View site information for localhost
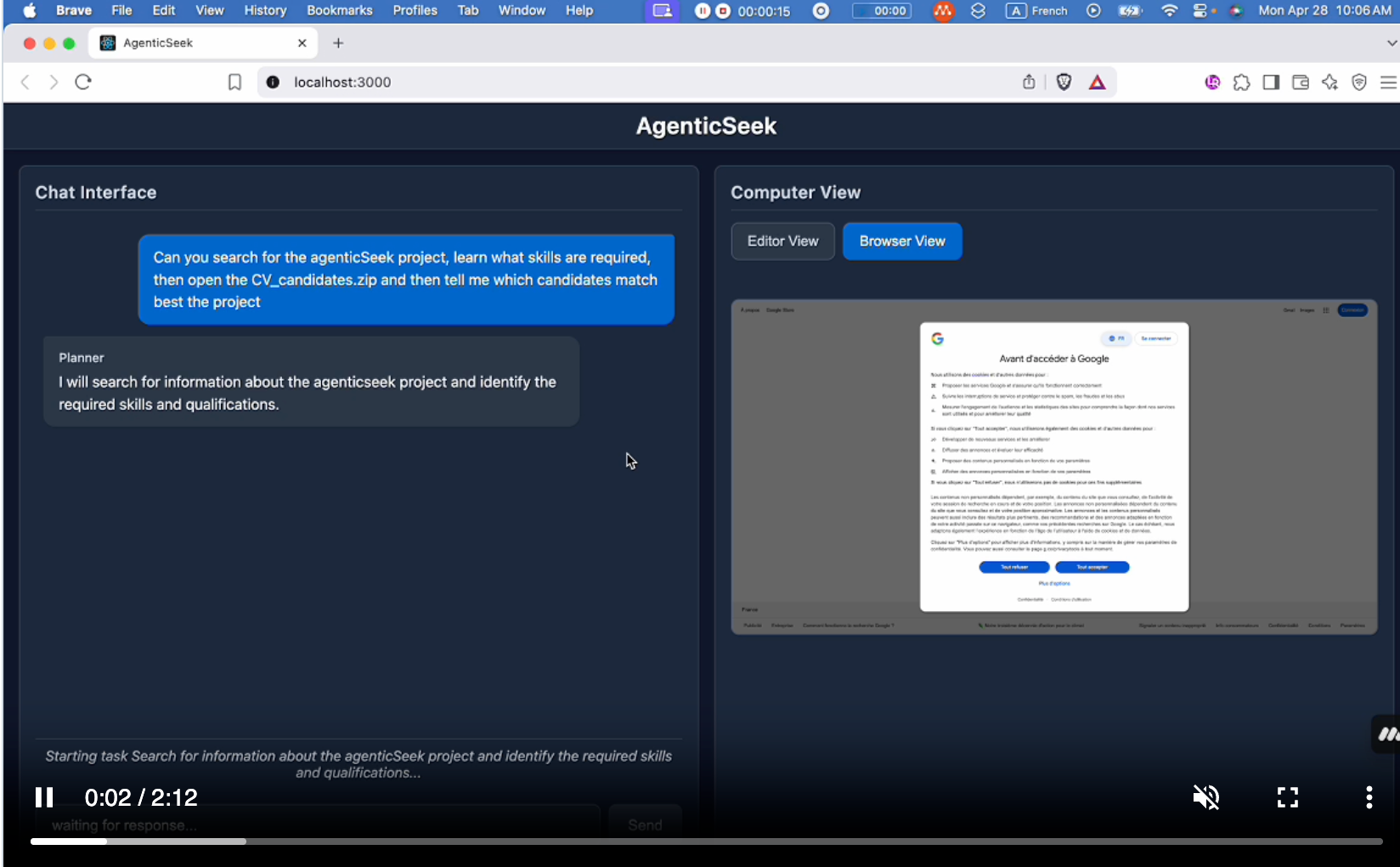The height and width of the screenshot is (867, 1400). coord(273,82)
